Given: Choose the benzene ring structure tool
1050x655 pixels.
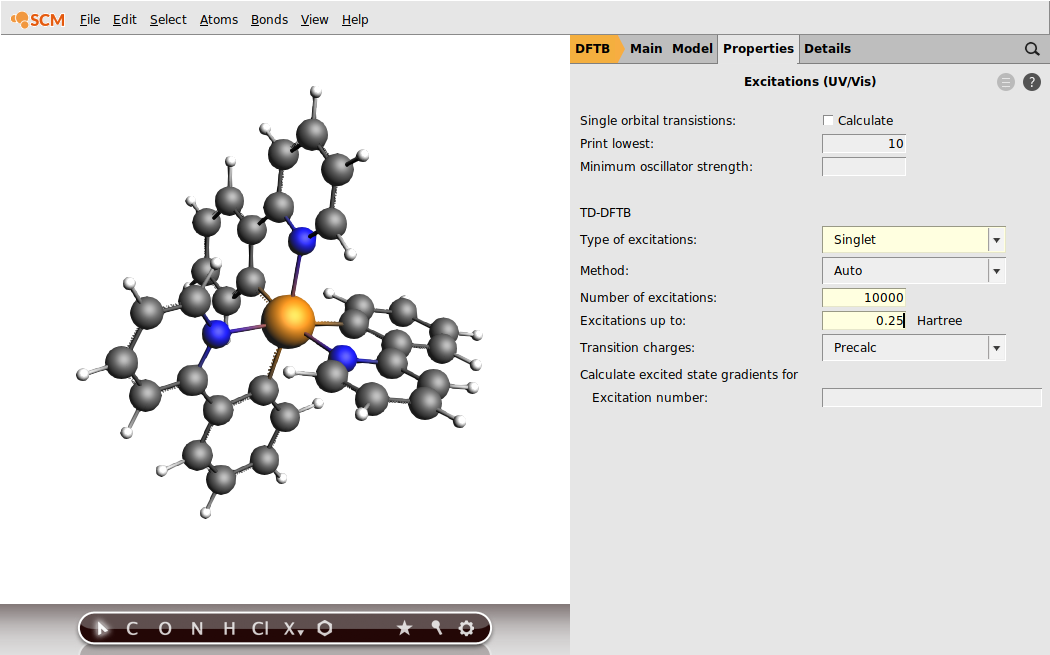Looking at the screenshot, I should tap(325, 628).
